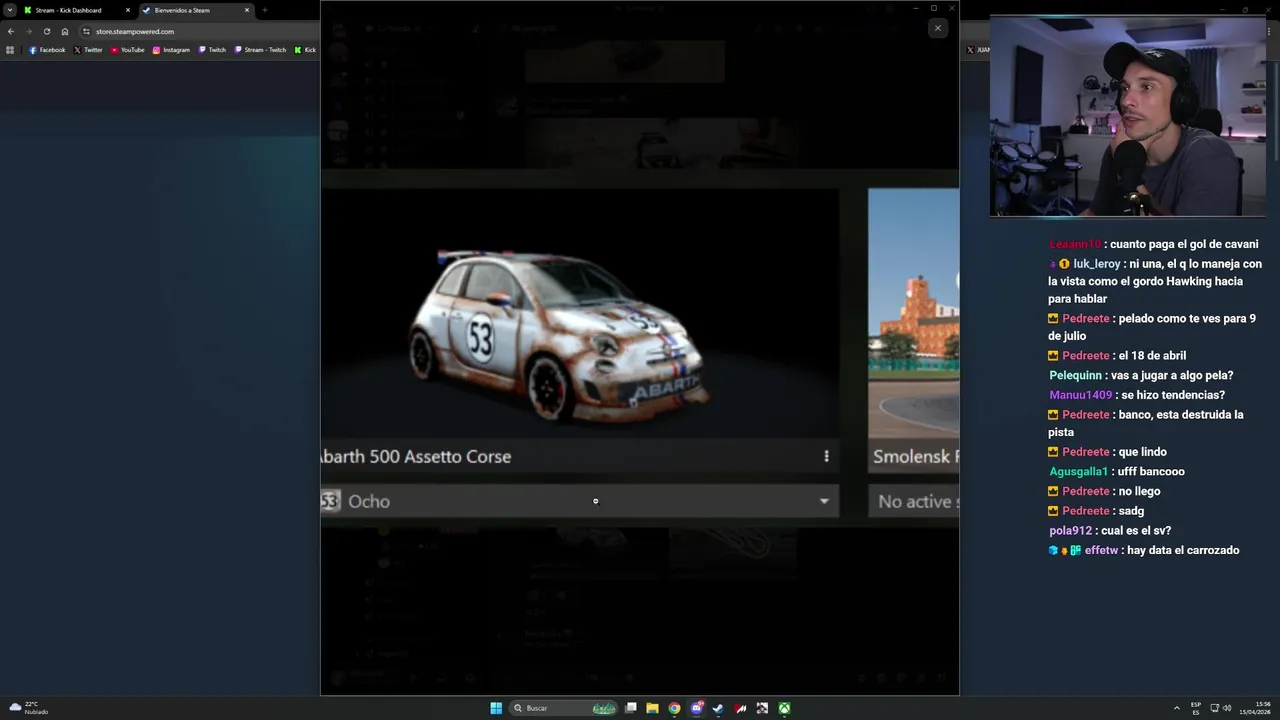This screenshot has width=1280, height=720.
Task: Close the enlarged image overlay with the X
Action: tap(938, 28)
